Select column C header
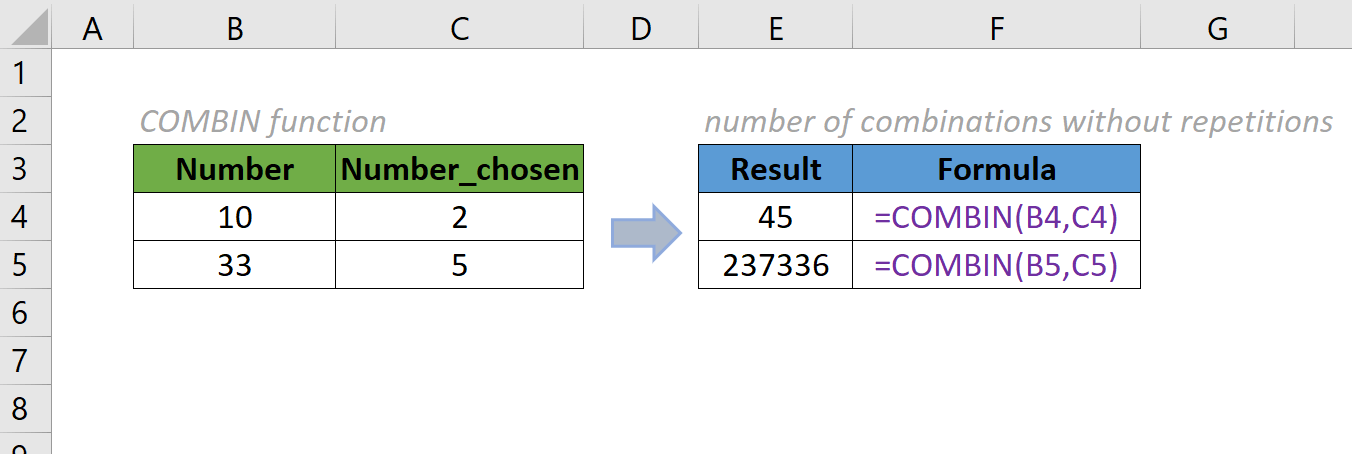Viewport: 1352px width, 454px height. (459, 30)
